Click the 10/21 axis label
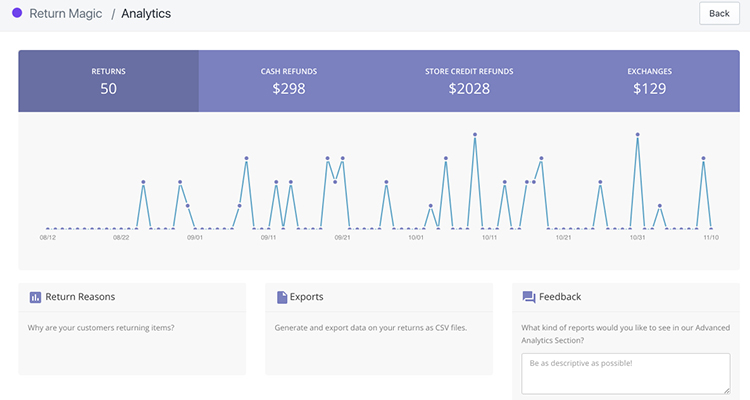Screen dimensions: 750x400 click(563, 237)
